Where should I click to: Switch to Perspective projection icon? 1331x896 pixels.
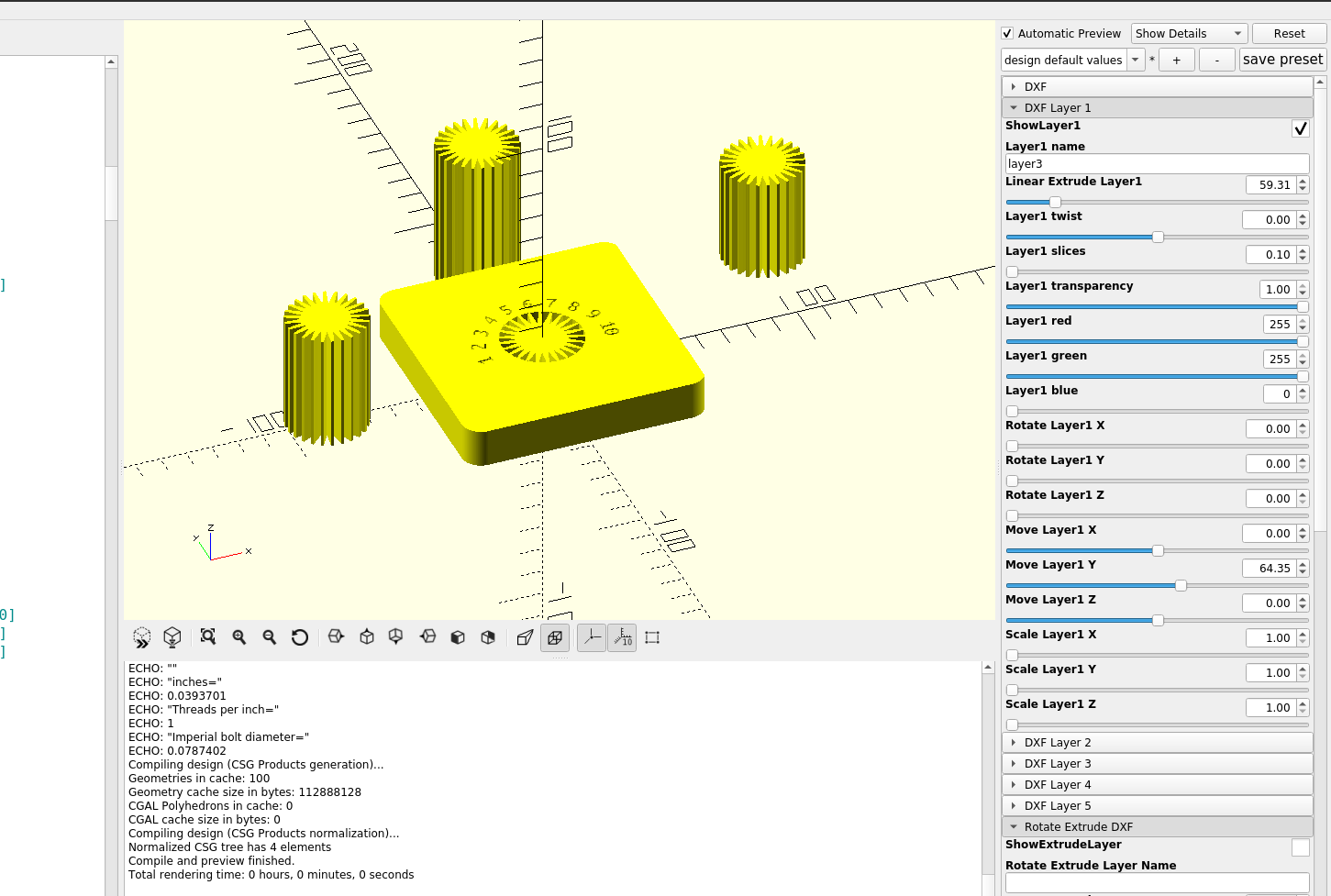(525, 637)
